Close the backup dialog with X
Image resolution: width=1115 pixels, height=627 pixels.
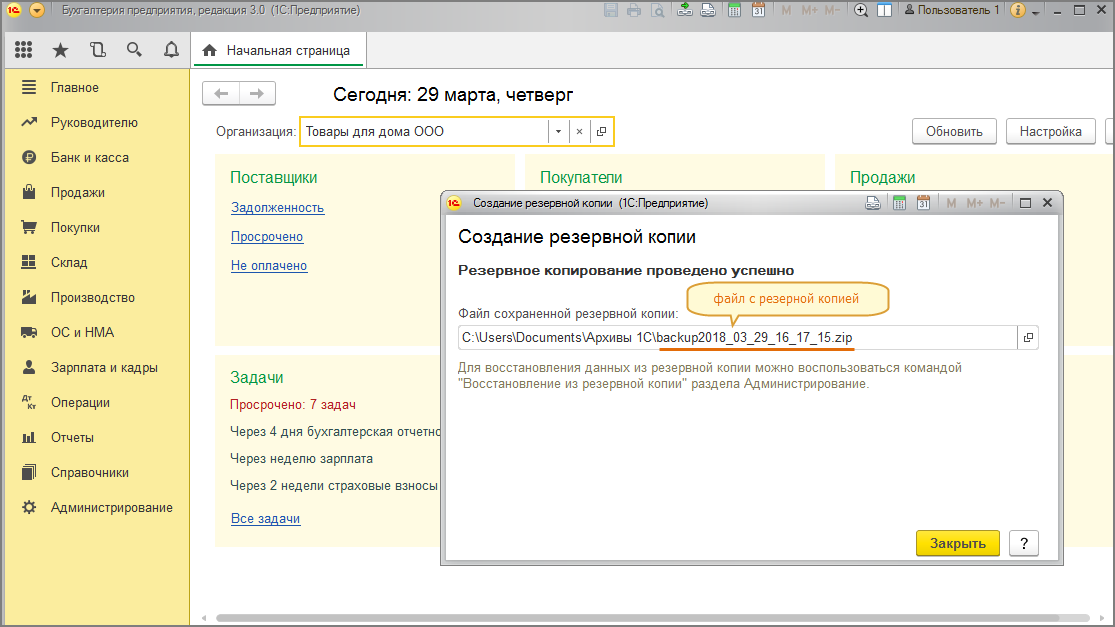[x=1047, y=203]
